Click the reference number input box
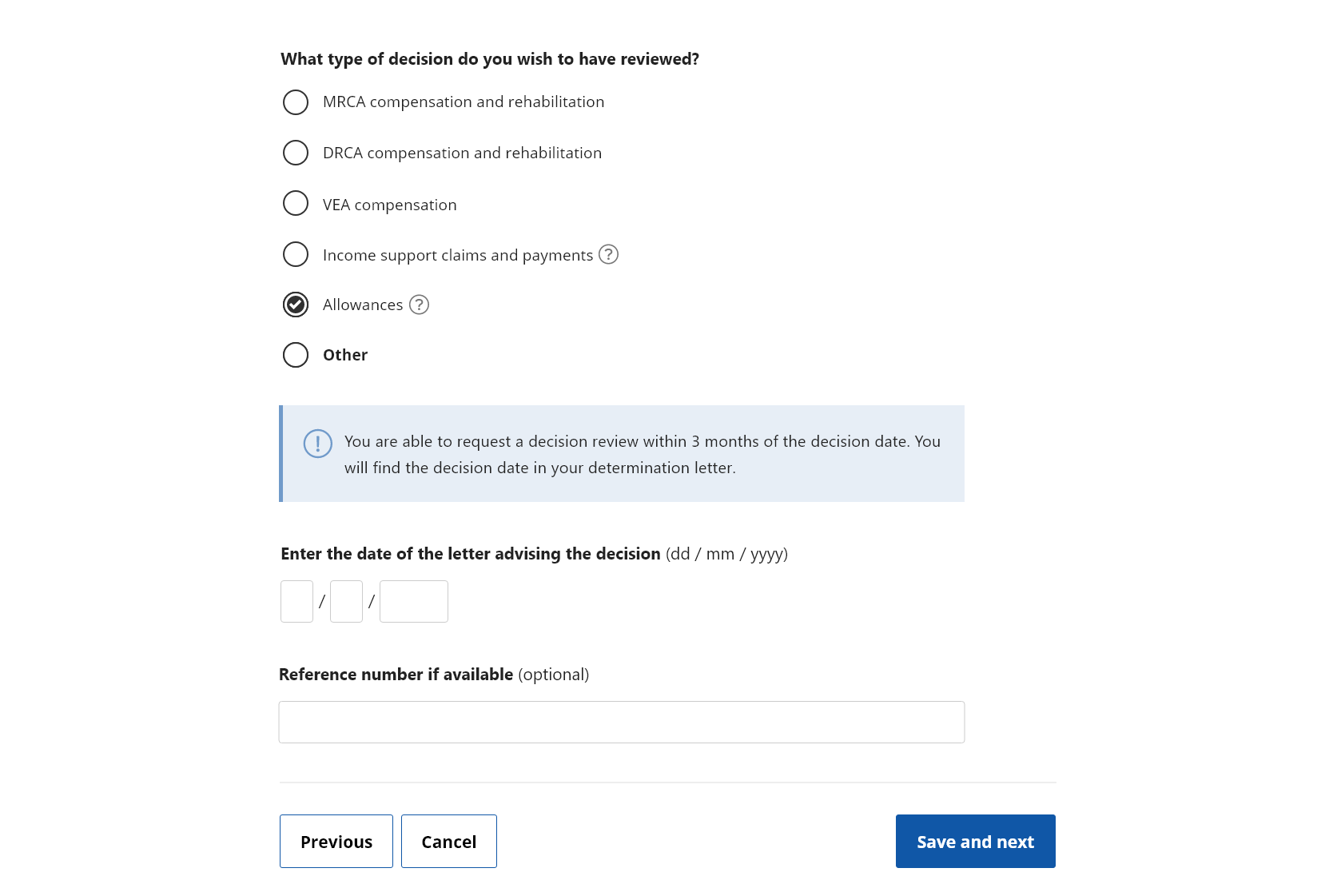 click(x=621, y=721)
